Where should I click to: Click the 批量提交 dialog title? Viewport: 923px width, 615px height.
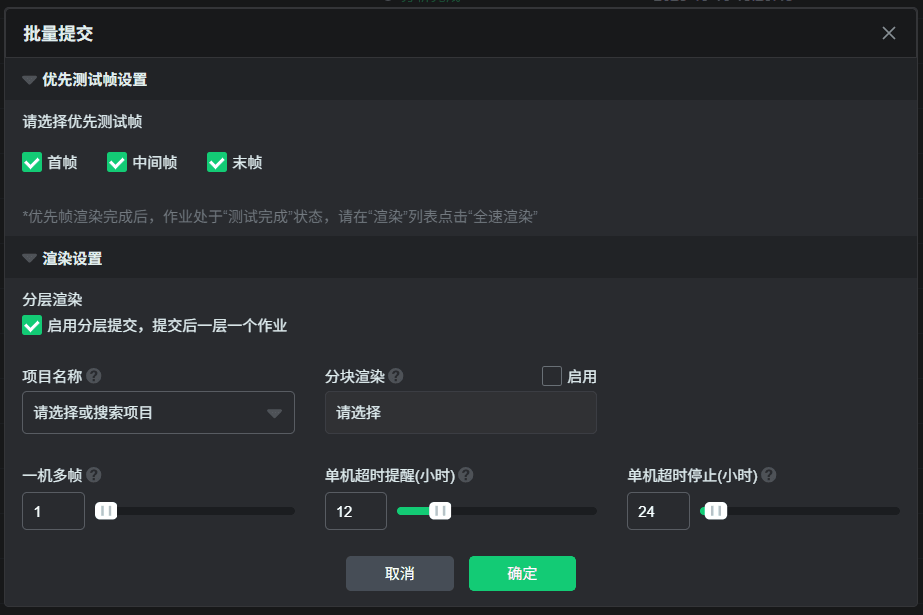58,34
